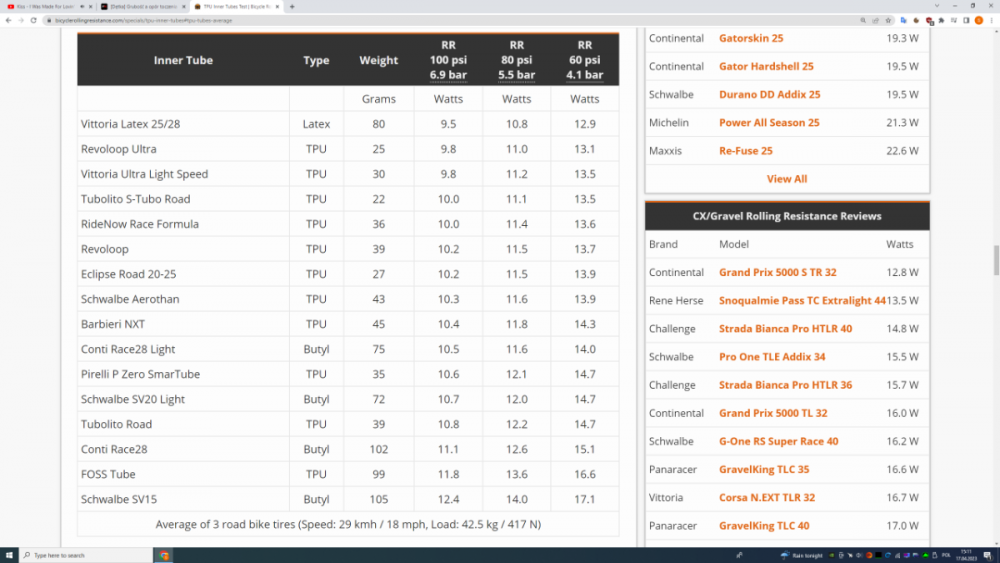The image size is (1000, 563).
Task: Open the red shield ad-blocker extension
Action: pos(929,20)
